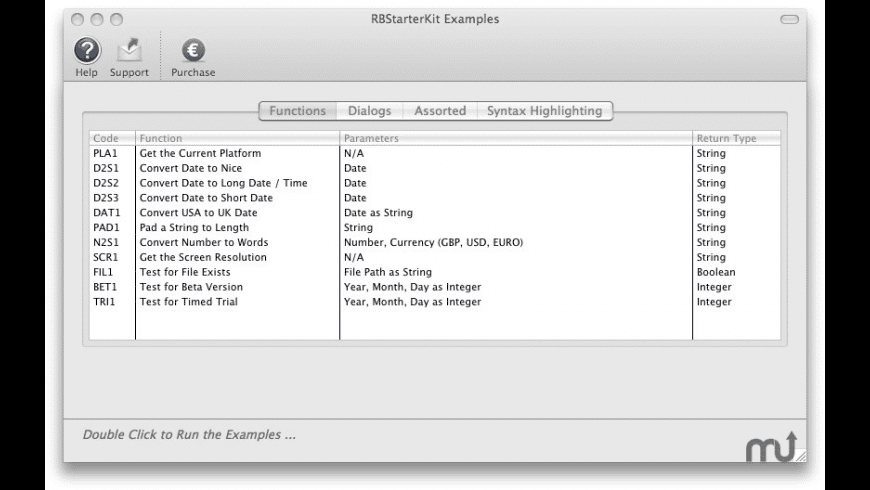This screenshot has width=870, height=490.
Task: Click 'Year, Month, Day as Integer' in BET1 row
Action: pyautogui.click(x=412, y=287)
